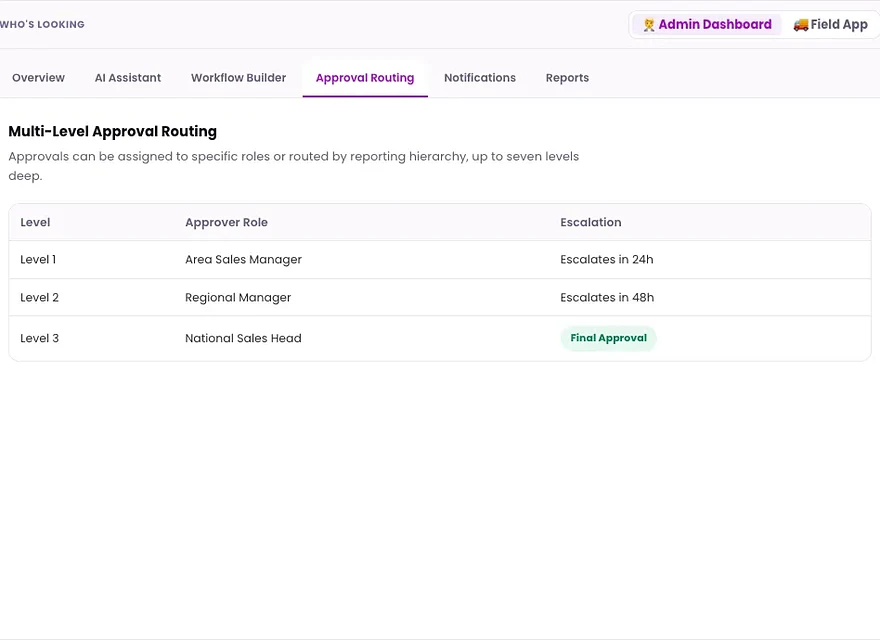The width and height of the screenshot is (880, 640).
Task: Click the Level column header
Action: coord(35,222)
